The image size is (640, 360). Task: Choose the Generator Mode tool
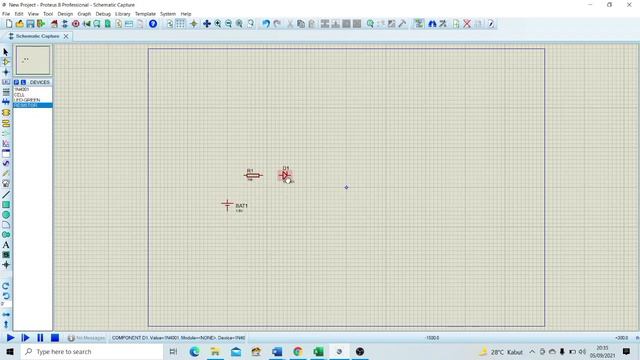tap(6, 163)
